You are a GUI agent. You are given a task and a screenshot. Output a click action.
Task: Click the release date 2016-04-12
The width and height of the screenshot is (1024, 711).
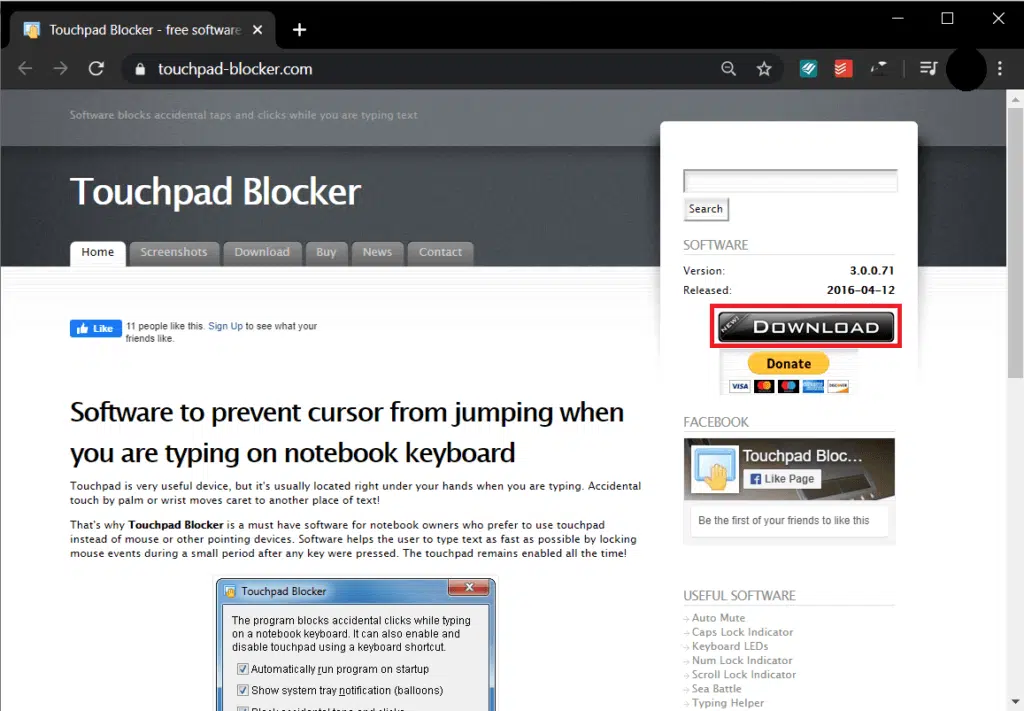point(861,290)
